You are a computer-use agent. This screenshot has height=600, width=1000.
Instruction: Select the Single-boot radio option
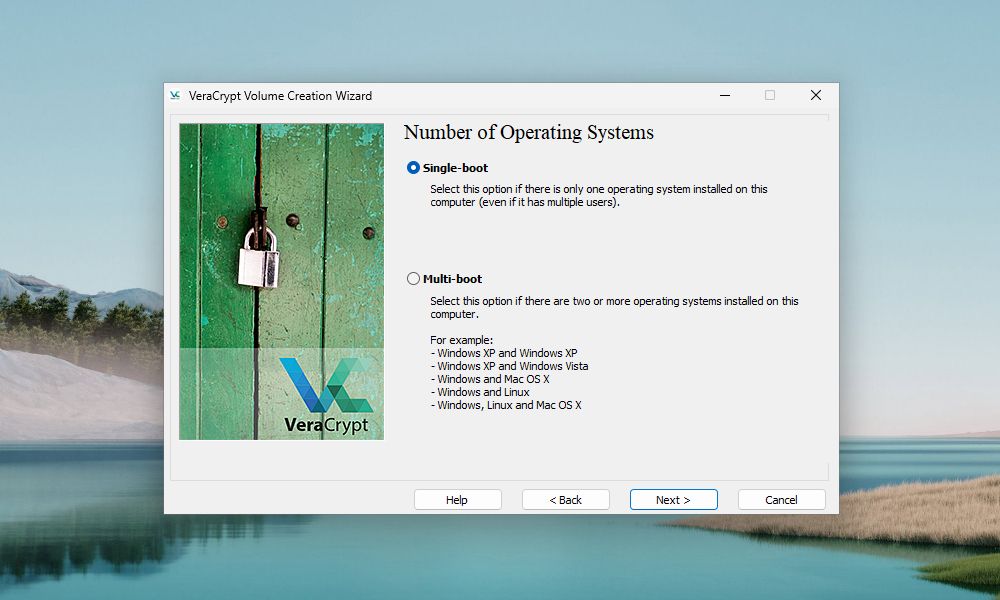[448, 168]
